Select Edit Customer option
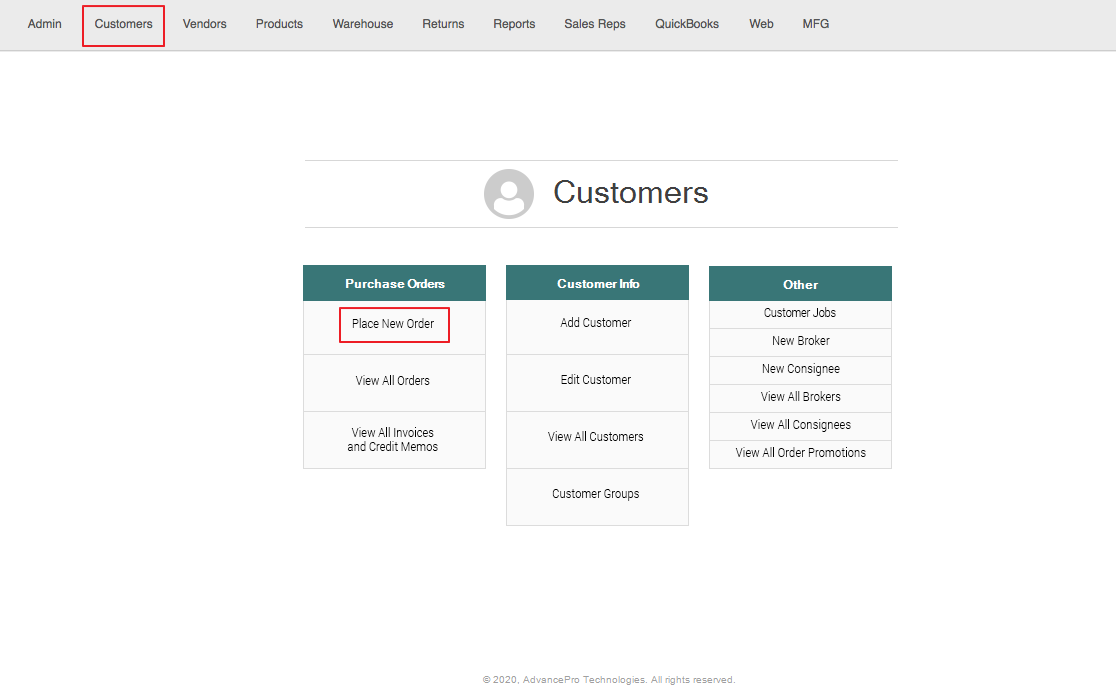Screen dimensions: 1116x692 596,380
